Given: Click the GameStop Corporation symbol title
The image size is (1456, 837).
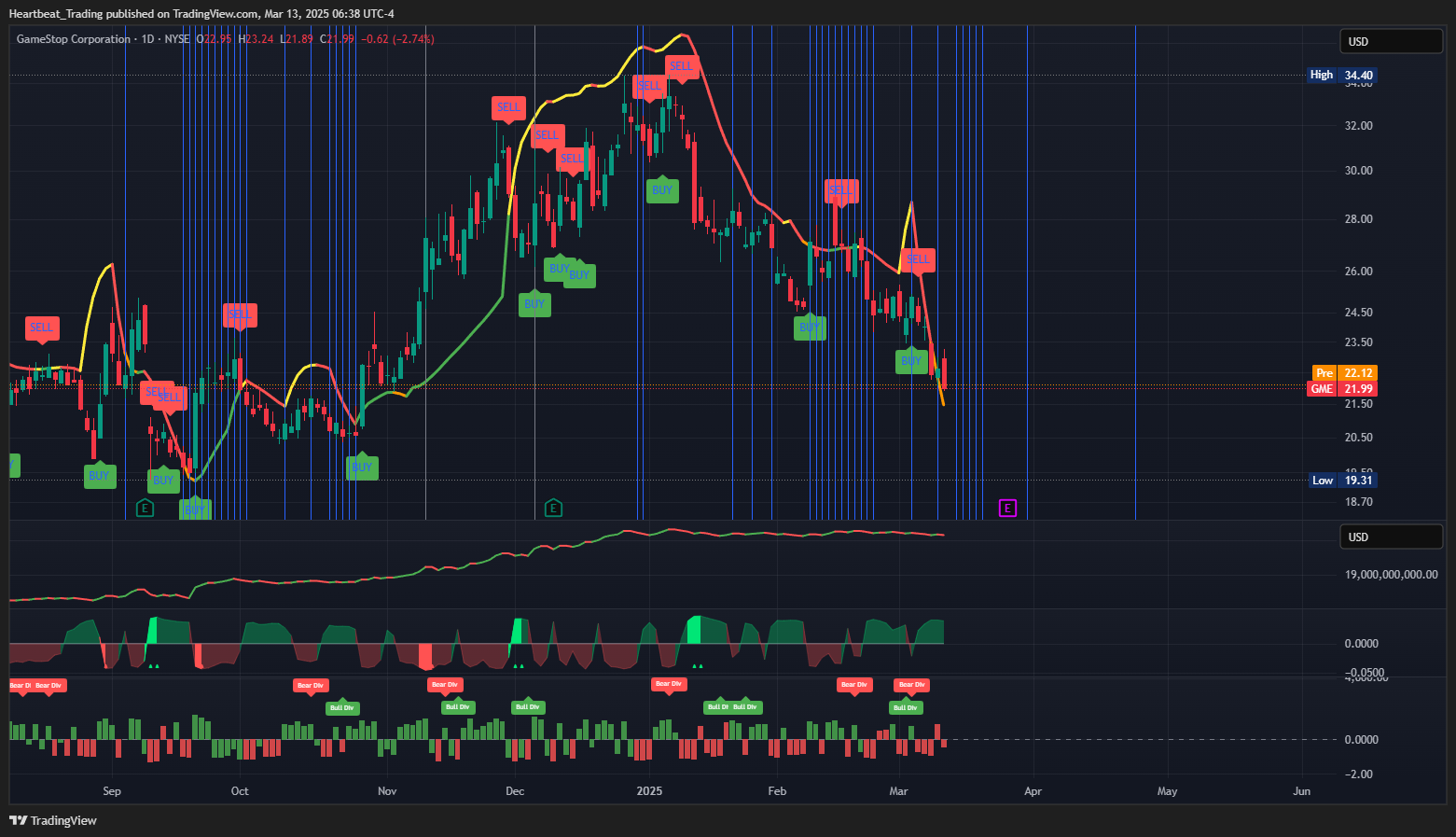Looking at the screenshot, I should click(74, 39).
